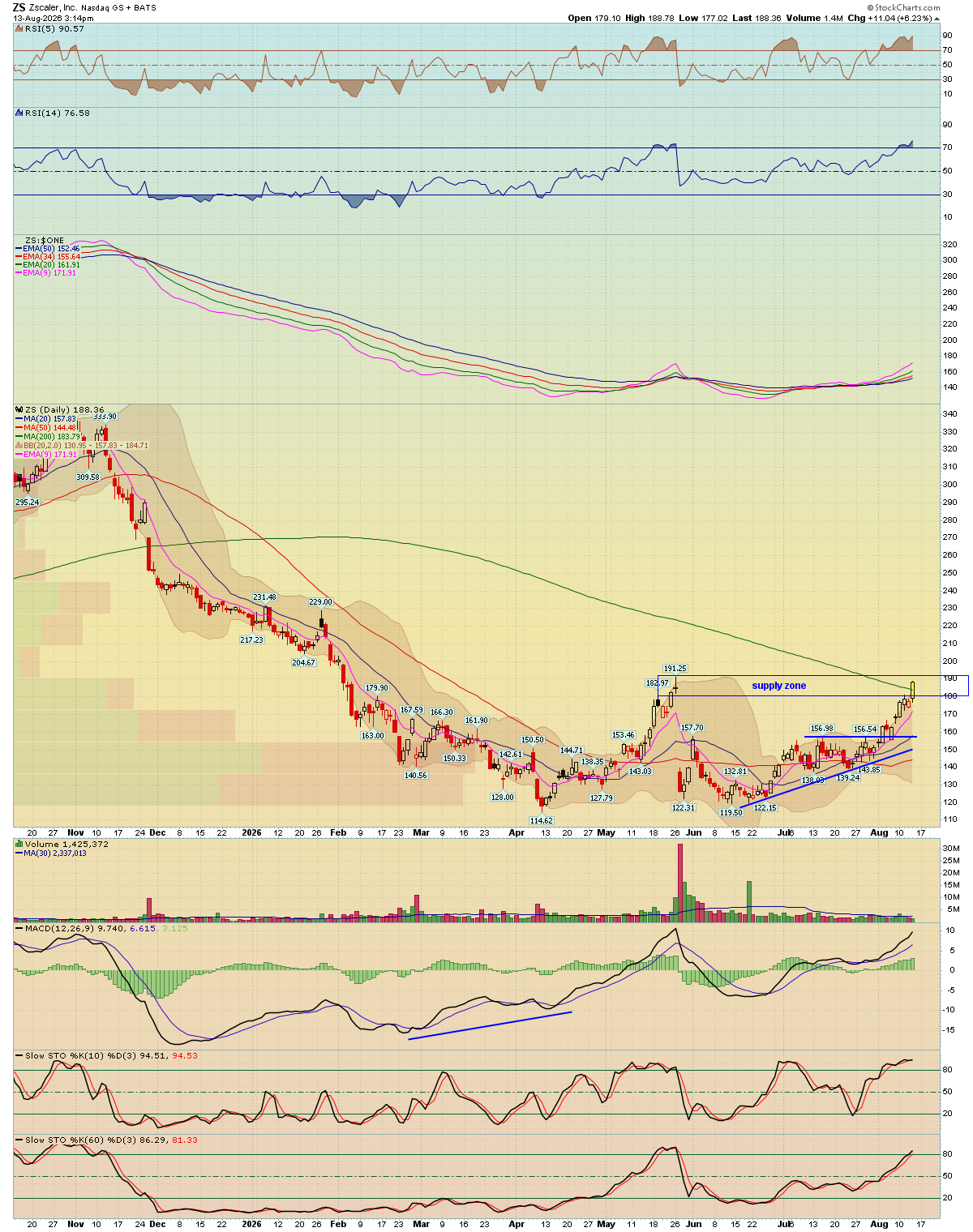
Task: Click the RSI(5) legend area icon
Action: [19, 29]
